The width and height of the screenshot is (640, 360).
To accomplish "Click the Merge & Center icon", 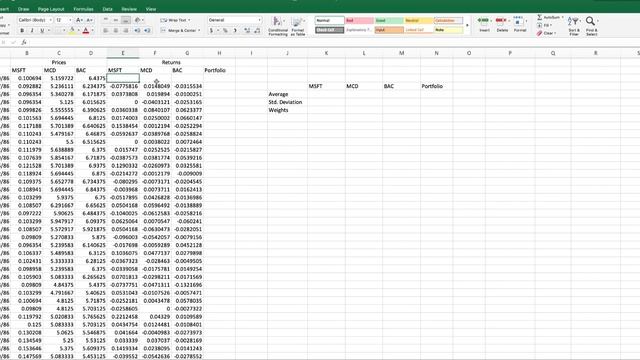I will pos(163,31).
